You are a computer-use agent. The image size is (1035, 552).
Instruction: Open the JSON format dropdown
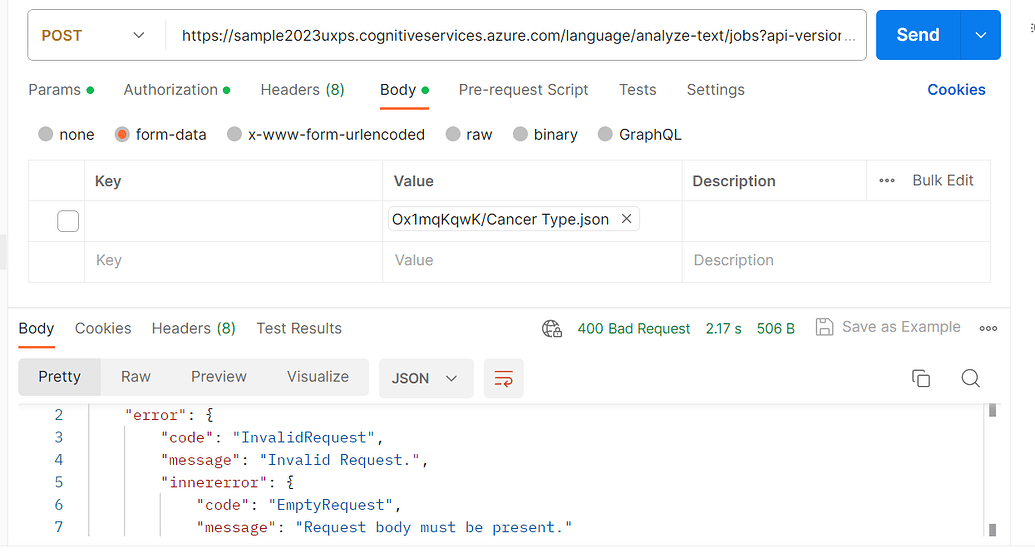point(425,379)
